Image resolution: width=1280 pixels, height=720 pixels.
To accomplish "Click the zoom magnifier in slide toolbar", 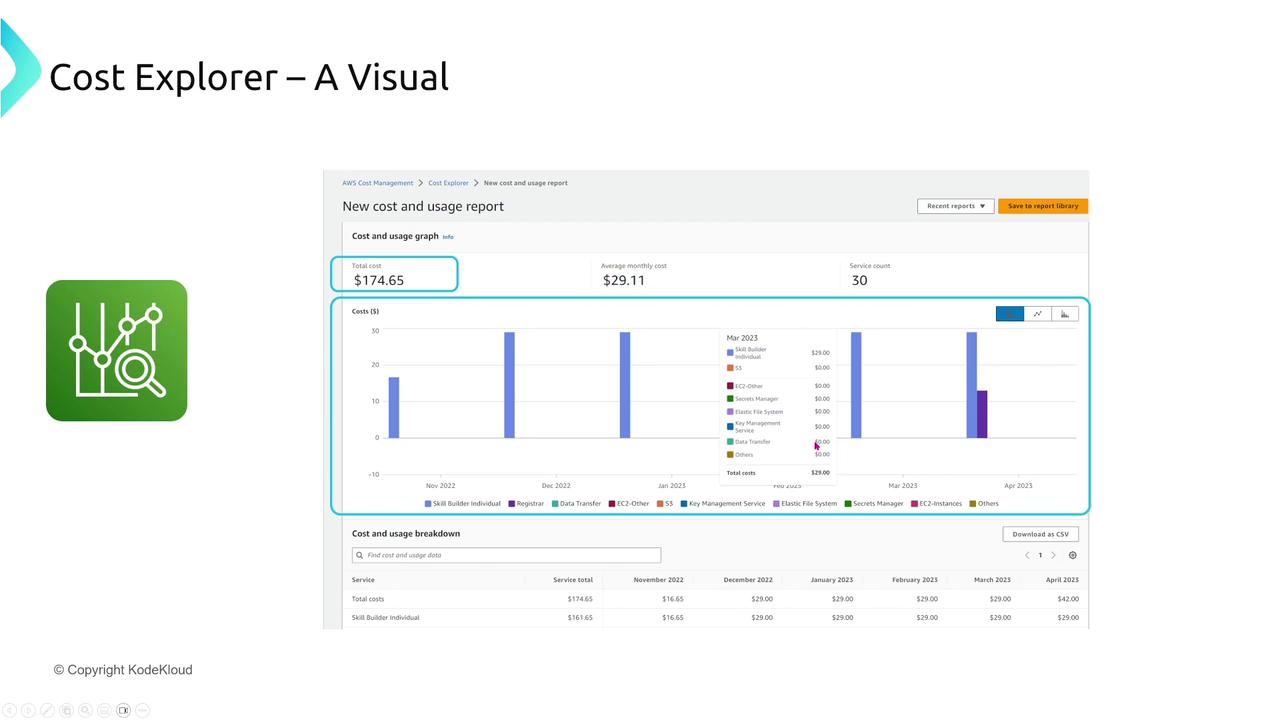I will [86, 710].
